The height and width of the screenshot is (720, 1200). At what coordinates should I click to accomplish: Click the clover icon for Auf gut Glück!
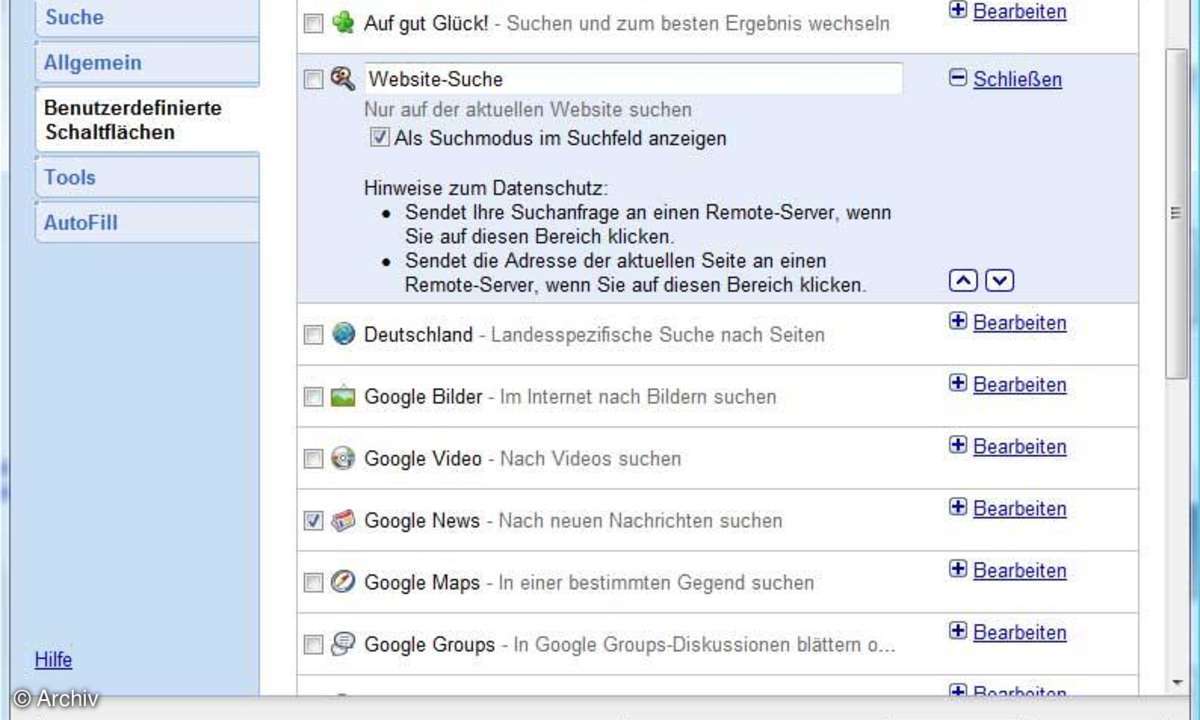[343, 23]
